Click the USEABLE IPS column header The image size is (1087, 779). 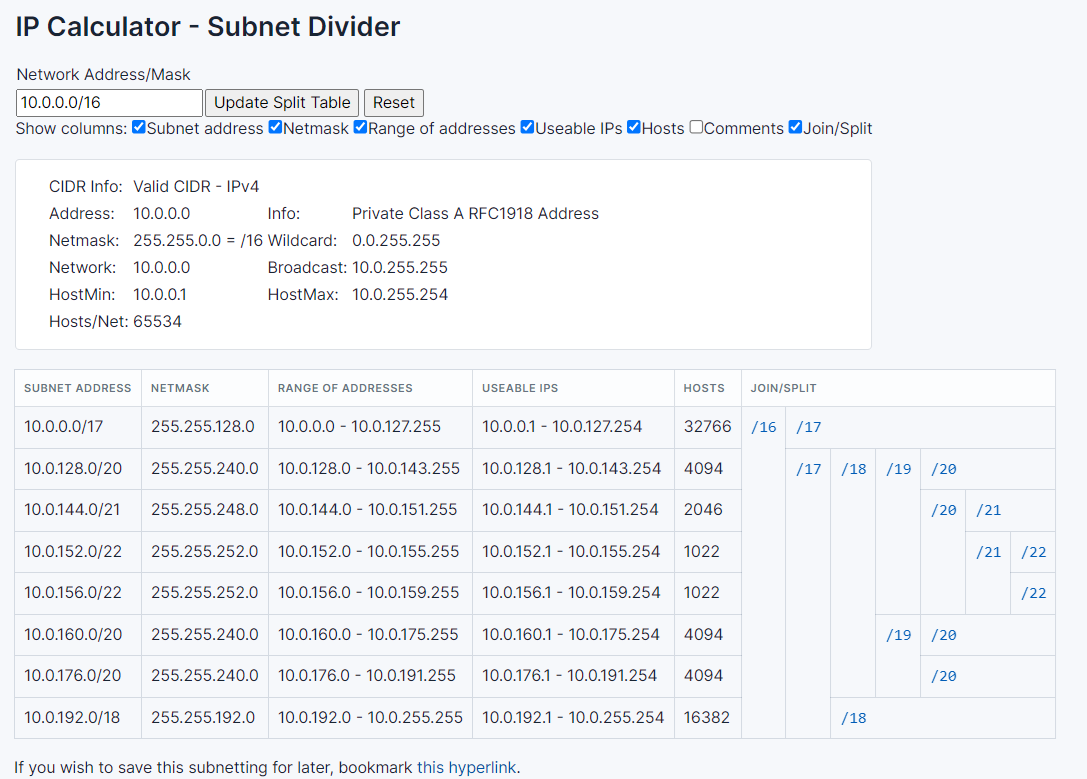pyautogui.click(x=573, y=388)
